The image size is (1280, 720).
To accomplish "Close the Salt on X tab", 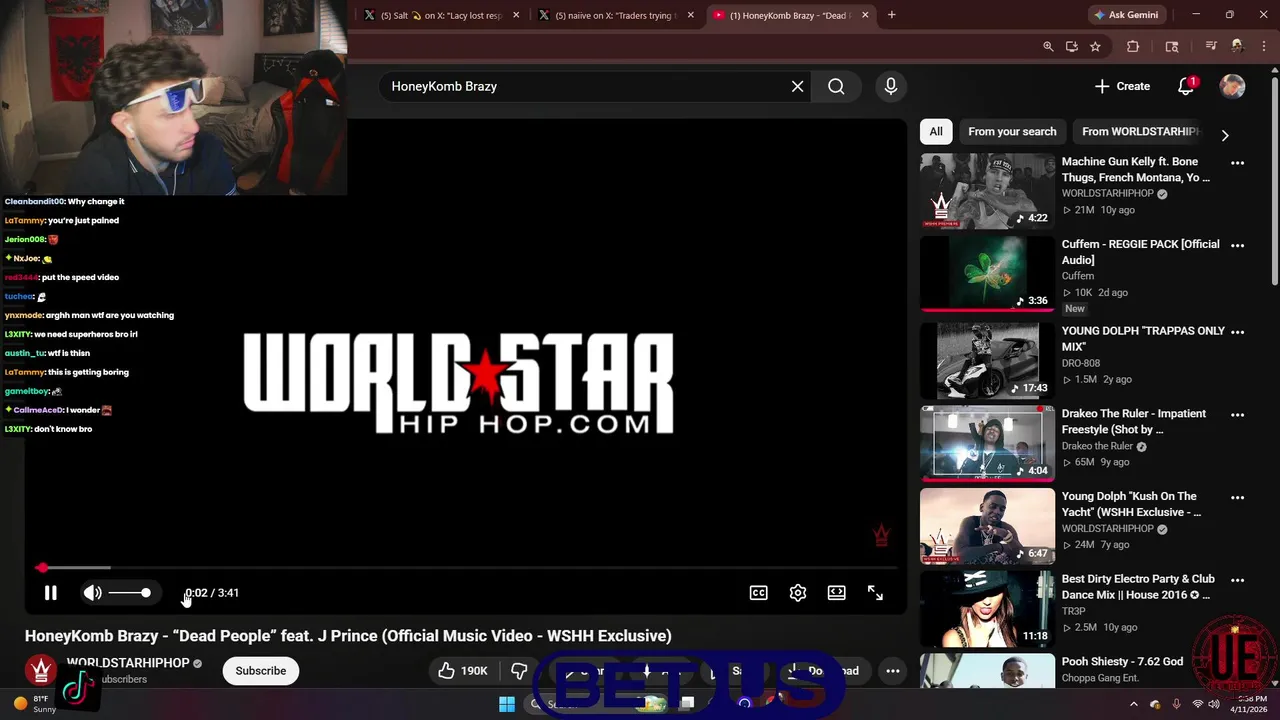I will (x=516, y=15).
